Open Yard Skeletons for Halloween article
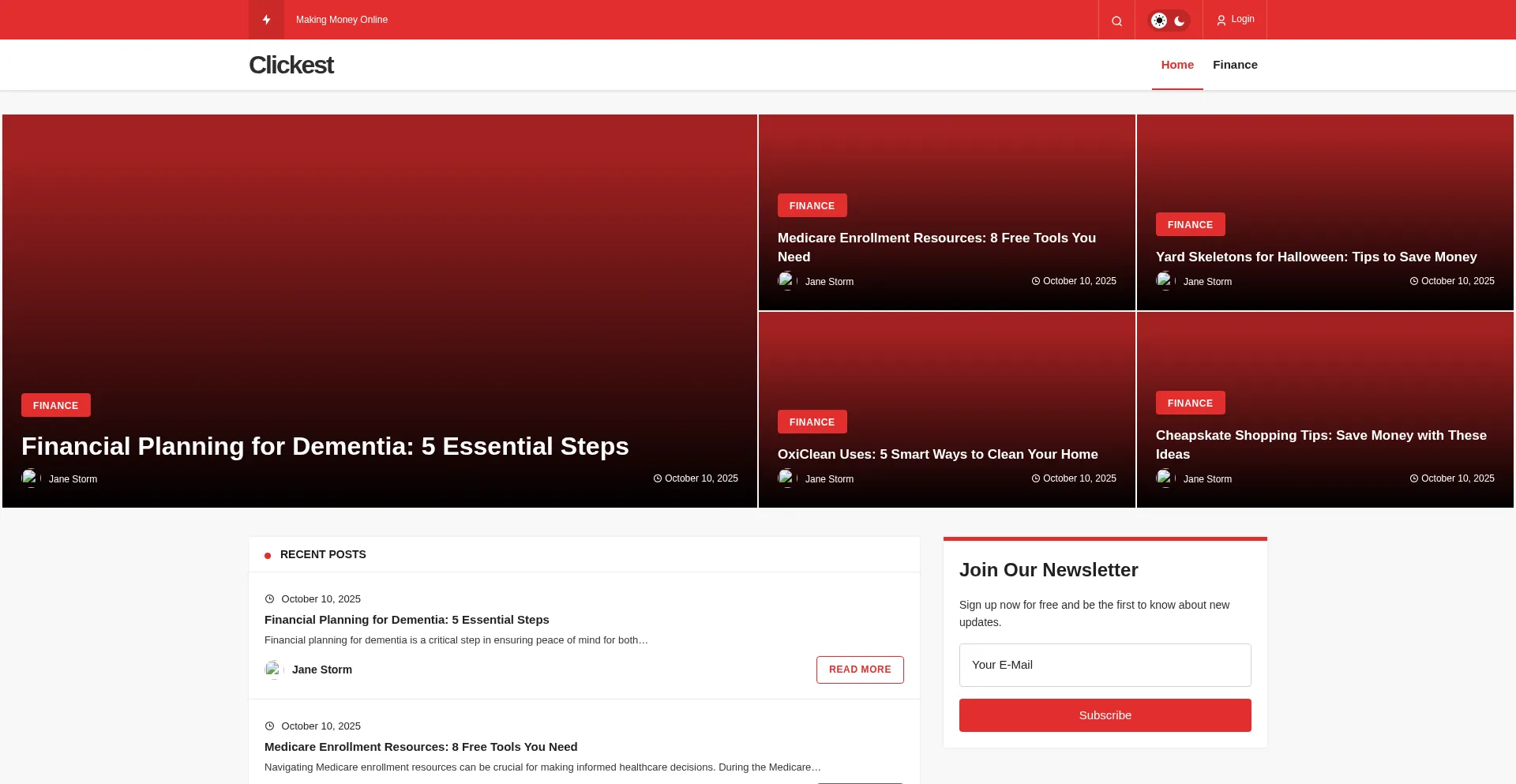 point(1315,257)
